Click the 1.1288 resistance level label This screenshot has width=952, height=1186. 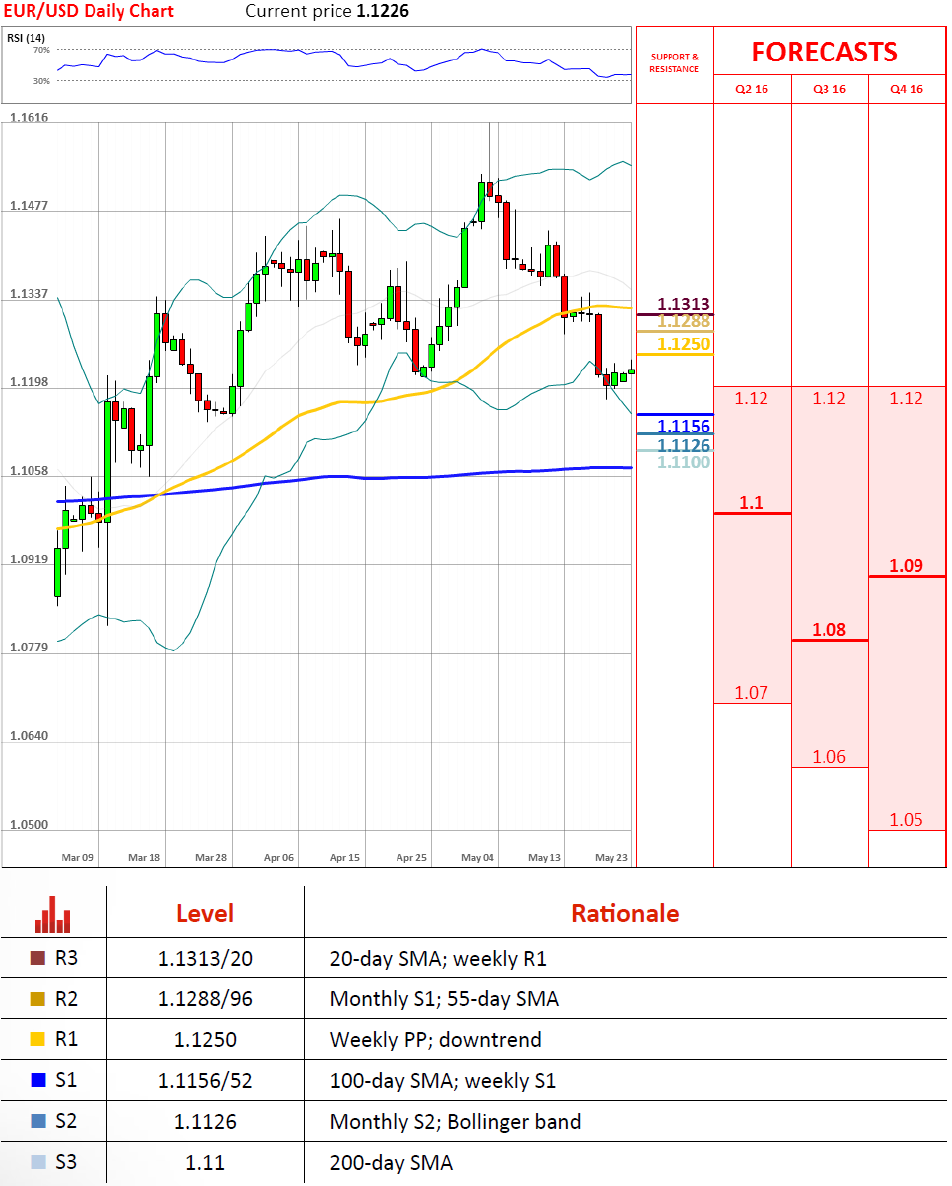click(684, 321)
